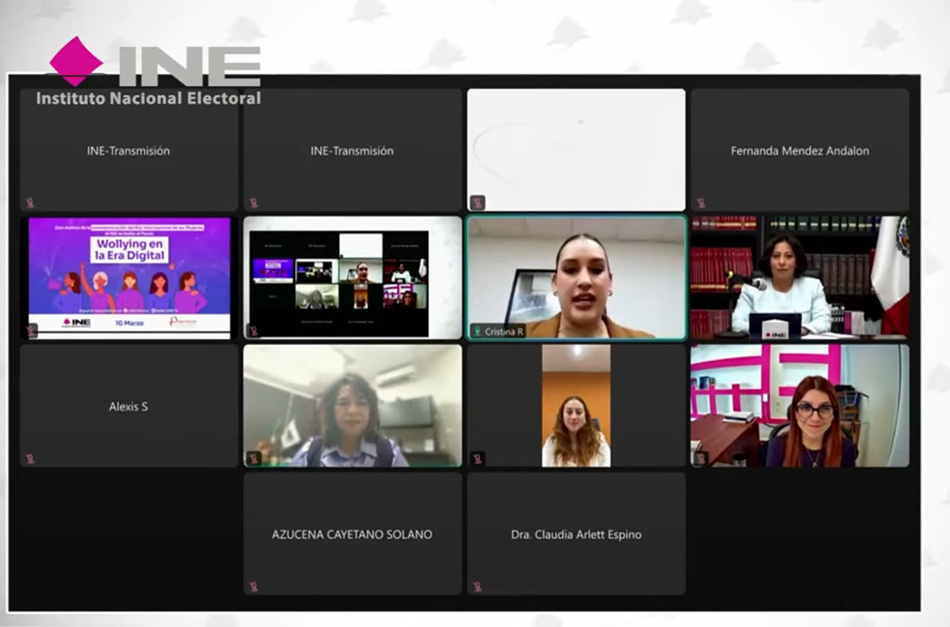The height and width of the screenshot is (627, 950).
Task: Click muted mic icon on blank white video tile
Action: coord(477,203)
